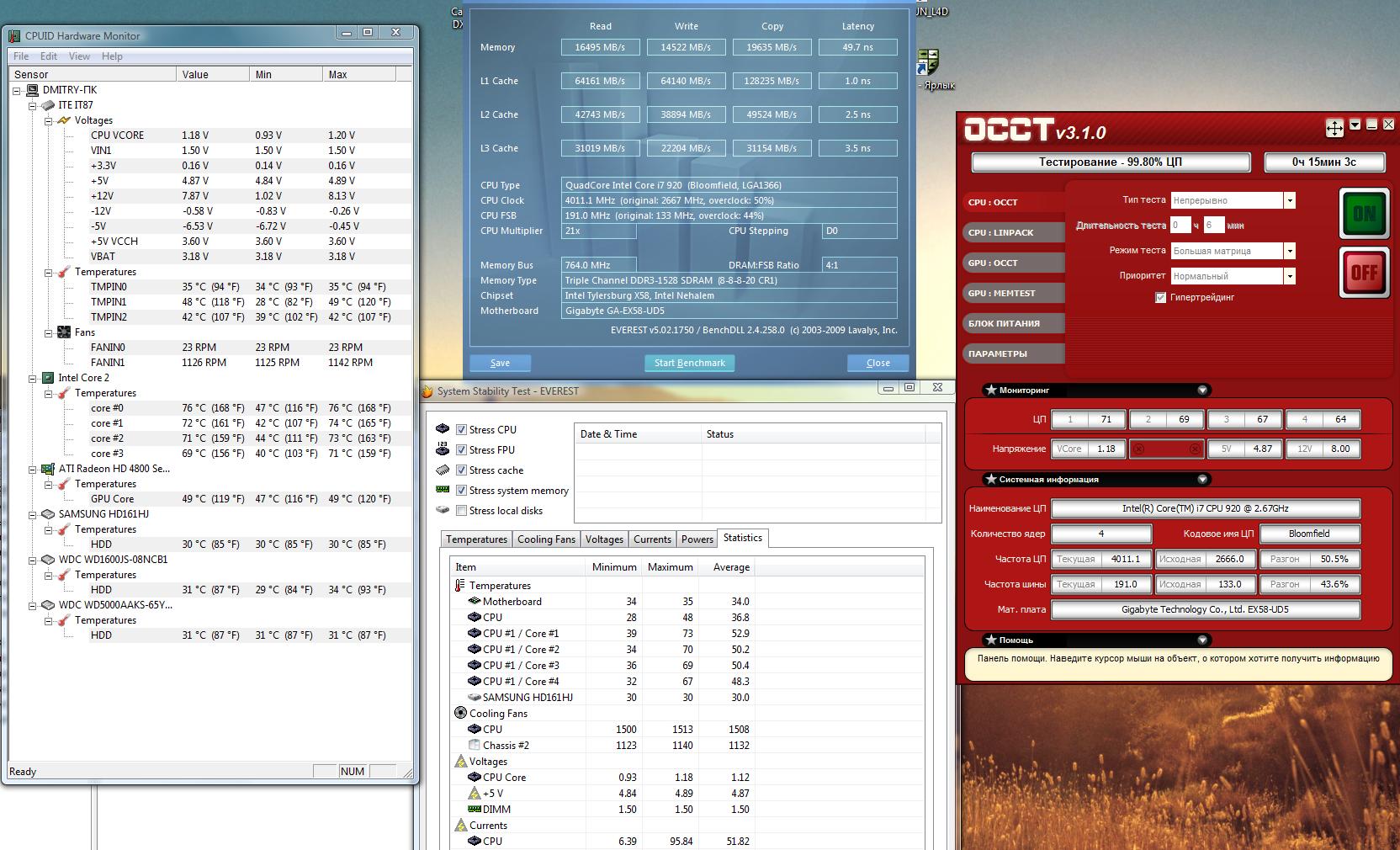Click the OCCT move window crosshair icon
The height and width of the screenshot is (850, 1400).
point(1334,128)
